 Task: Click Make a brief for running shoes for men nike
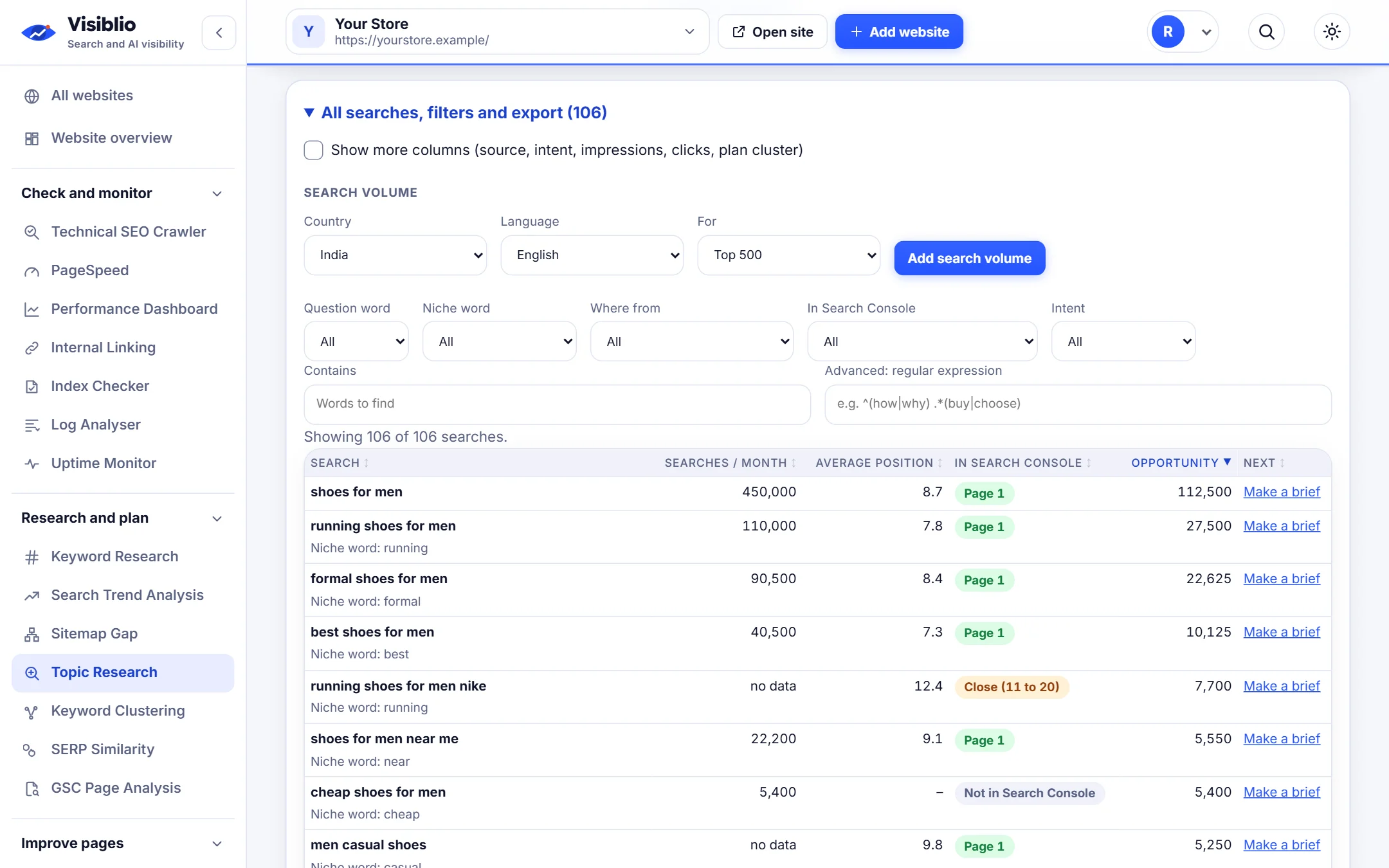pyautogui.click(x=1282, y=687)
